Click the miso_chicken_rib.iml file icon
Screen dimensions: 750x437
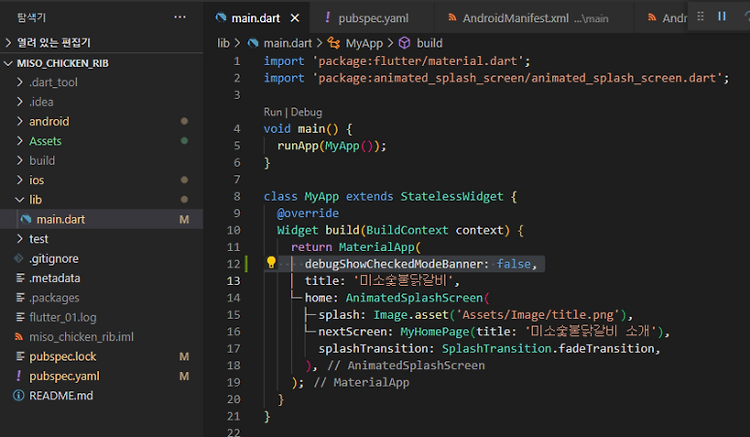[19, 337]
